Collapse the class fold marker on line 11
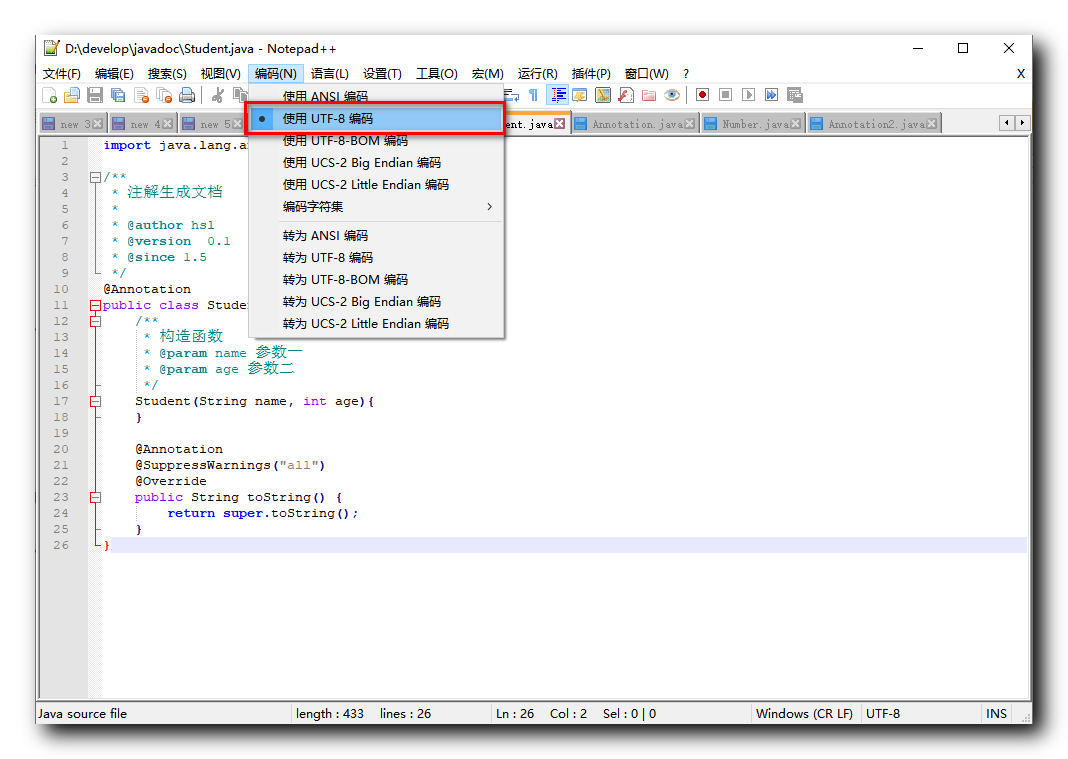1068x759 pixels. click(95, 305)
